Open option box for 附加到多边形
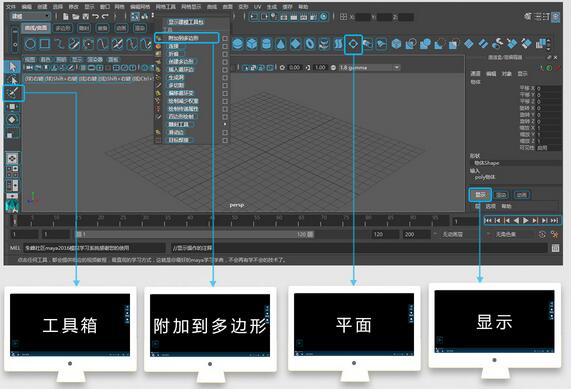Viewport: 571px width, 389px height. [x=225, y=38]
